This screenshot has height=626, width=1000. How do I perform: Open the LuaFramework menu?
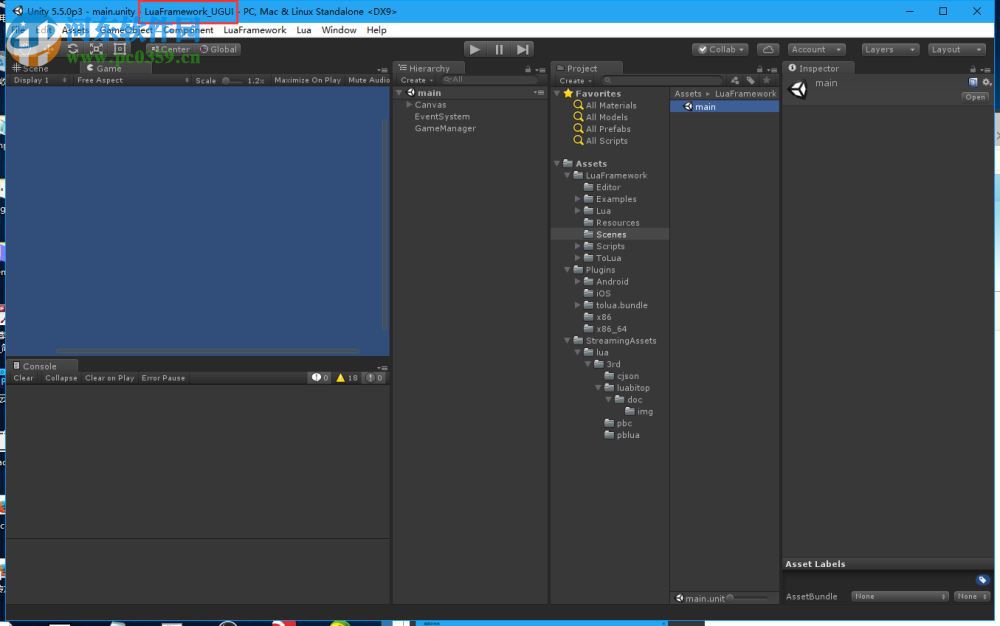pos(253,30)
